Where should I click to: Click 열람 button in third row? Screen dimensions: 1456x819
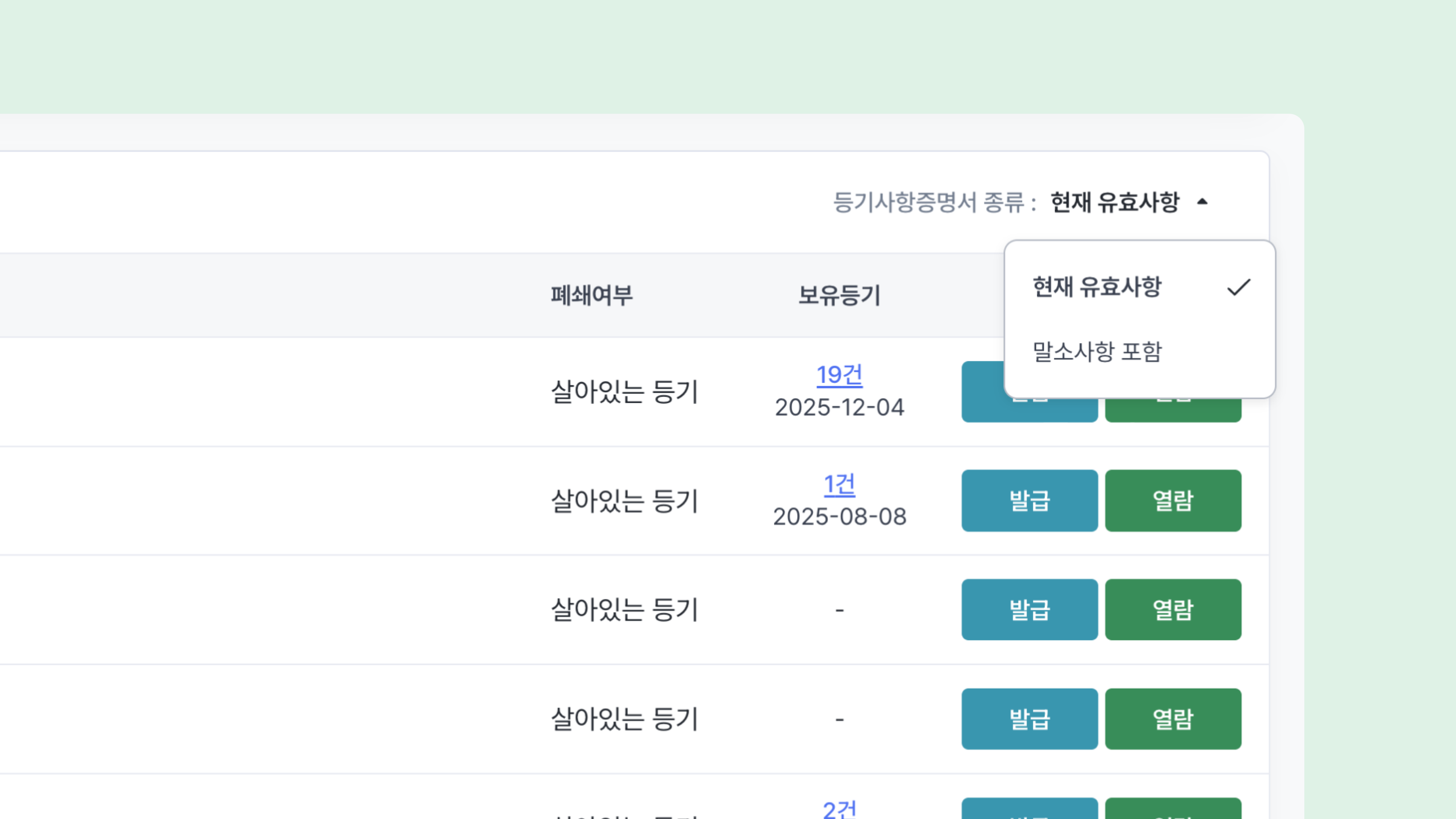point(1173,610)
